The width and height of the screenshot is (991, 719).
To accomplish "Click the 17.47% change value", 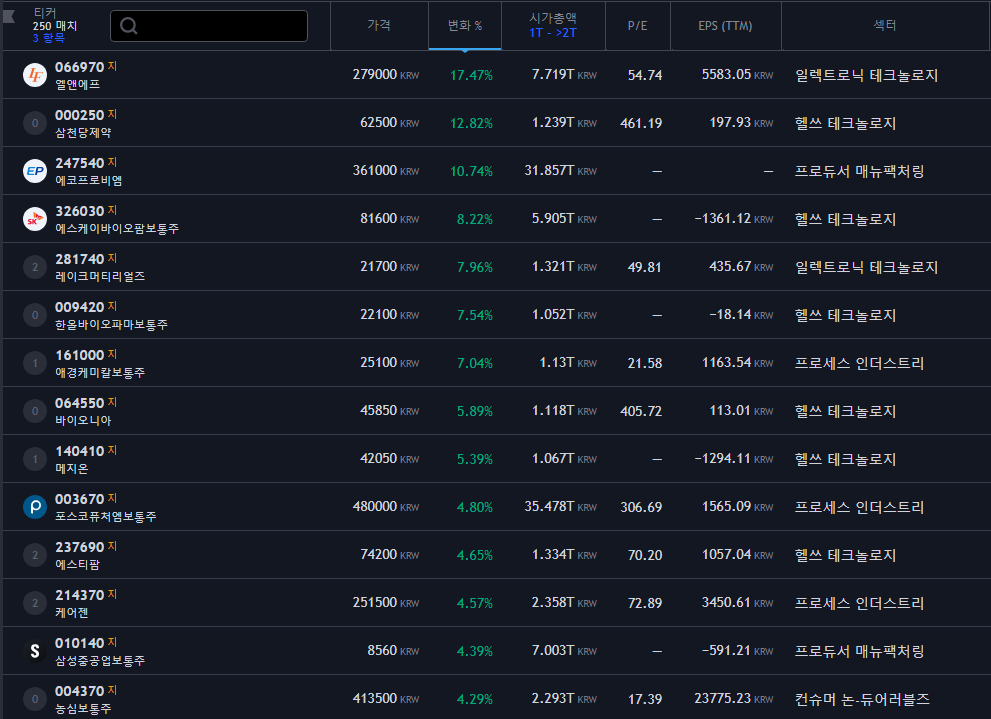I will [x=471, y=75].
